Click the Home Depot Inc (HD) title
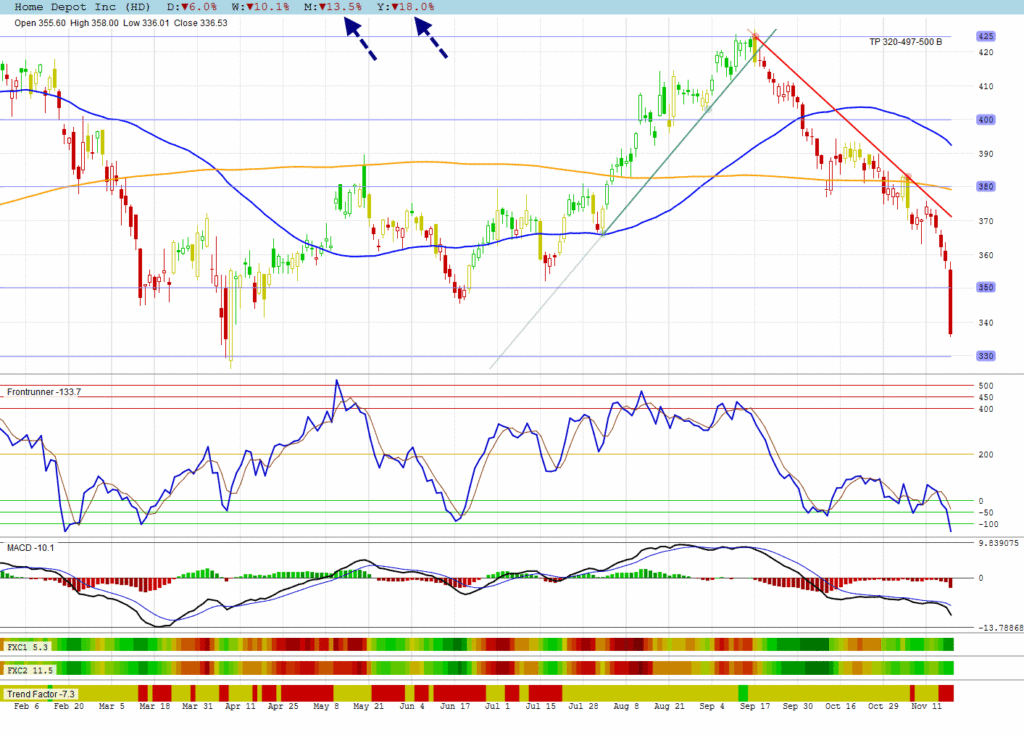Viewport: 1024px width, 735px height. click(x=83, y=7)
